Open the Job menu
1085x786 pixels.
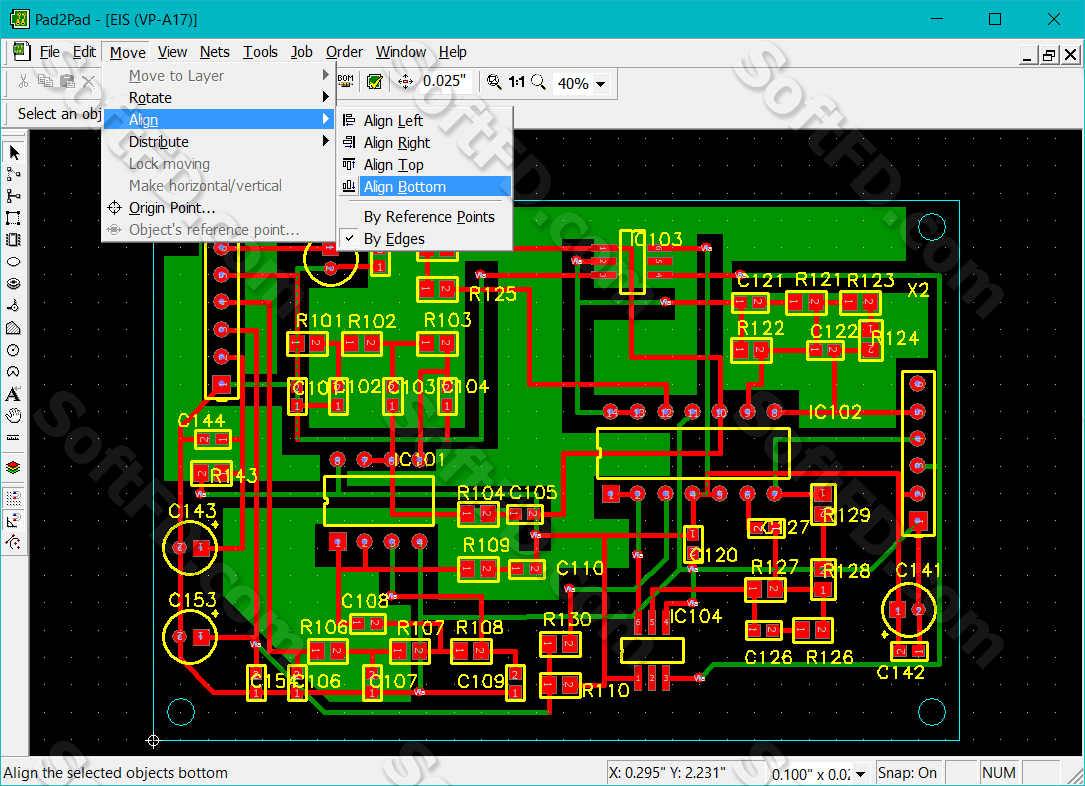pyautogui.click(x=301, y=52)
